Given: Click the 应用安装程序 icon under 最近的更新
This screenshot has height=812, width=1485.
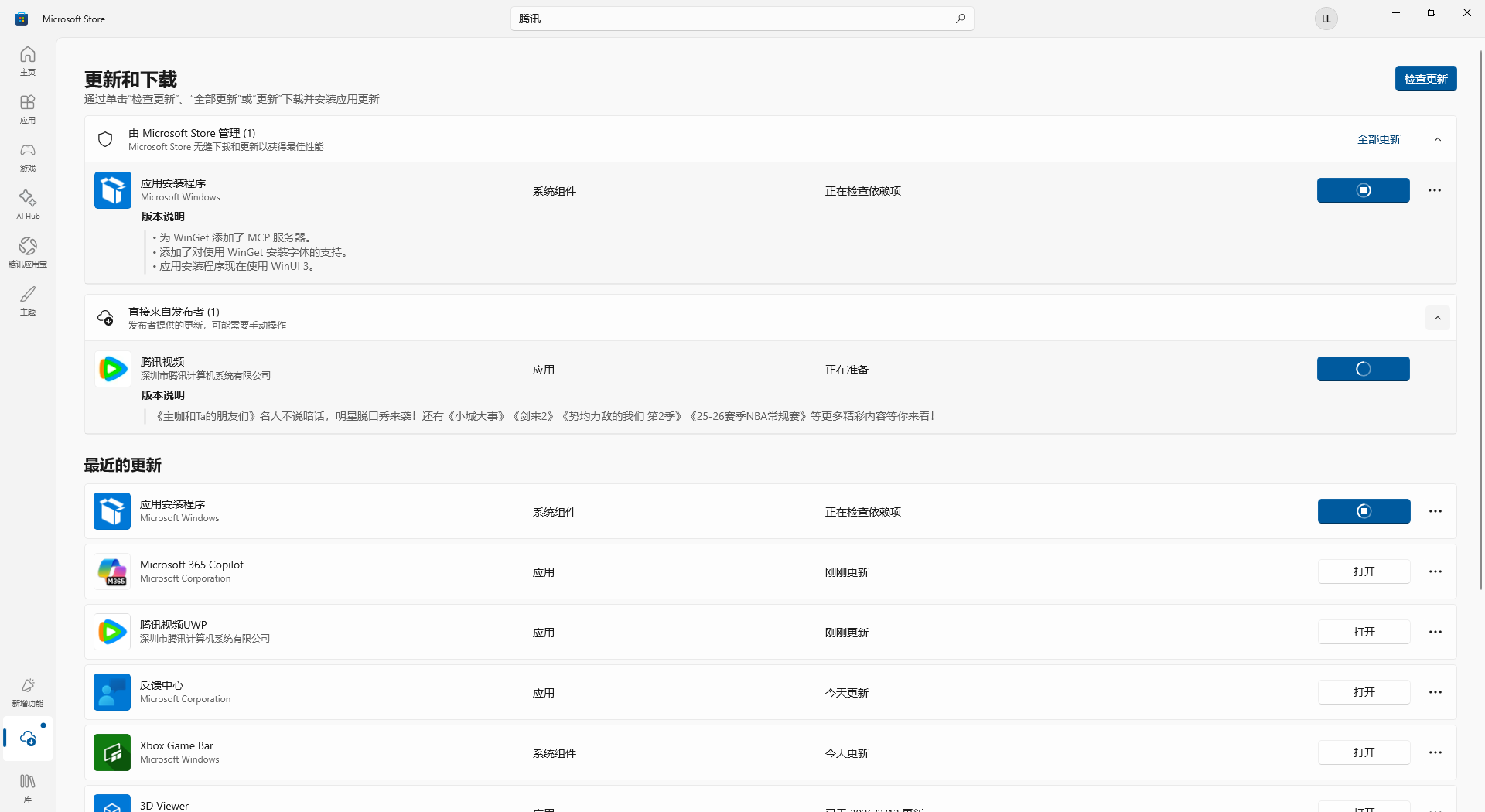Looking at the screenshot, I should coord(112,511).
